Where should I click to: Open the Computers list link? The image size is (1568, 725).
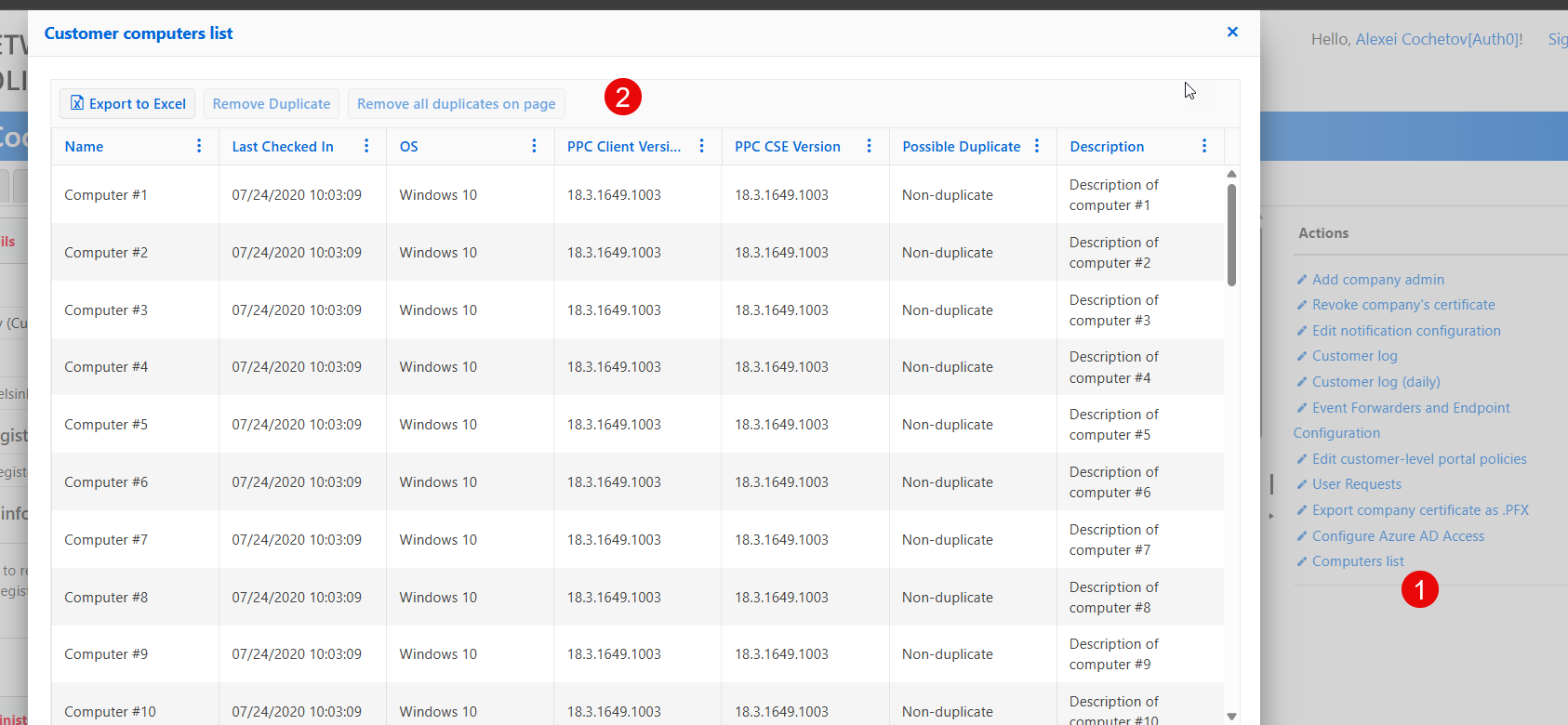[x=1358, y=561]
